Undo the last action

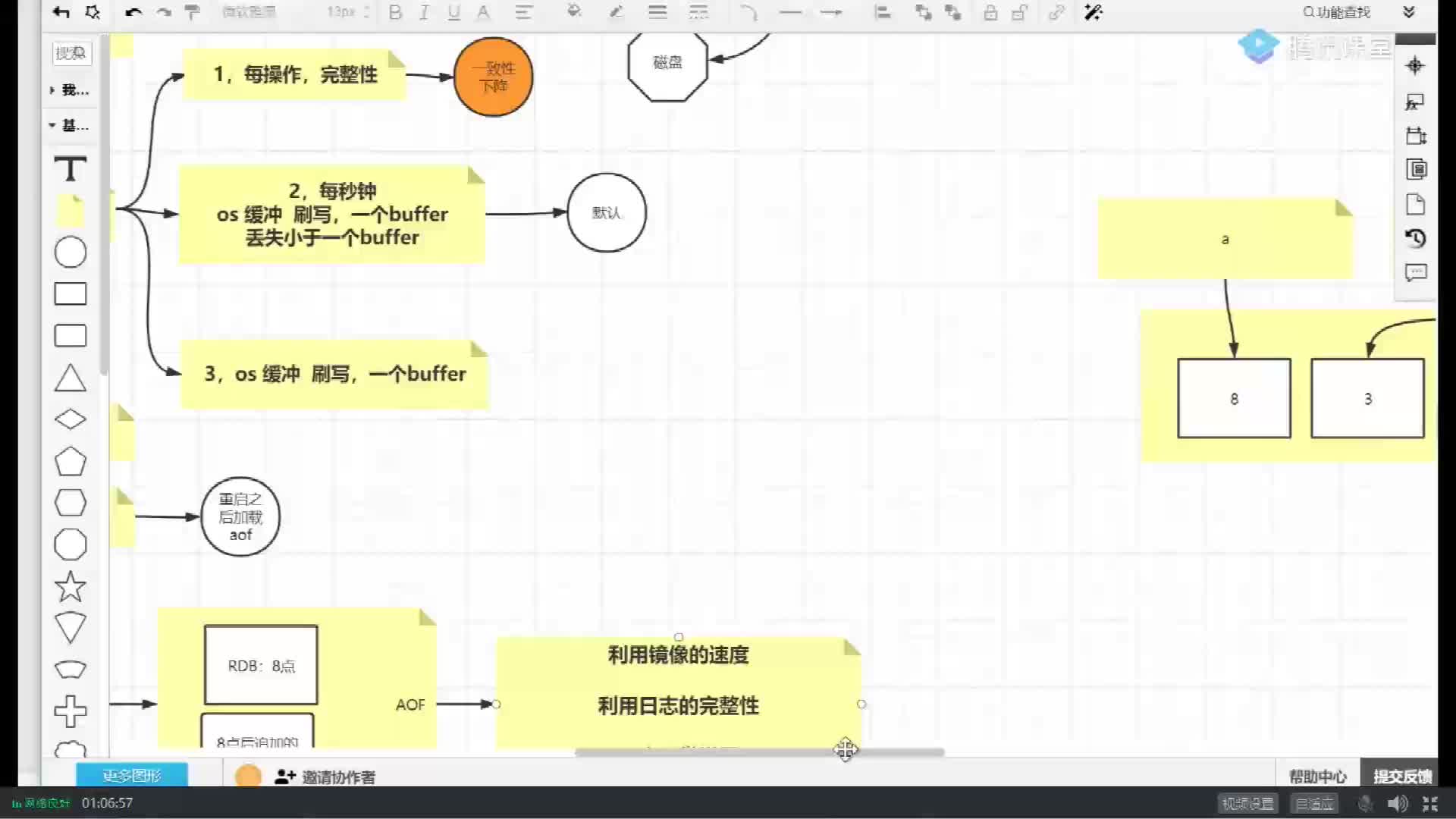[133, 12]
